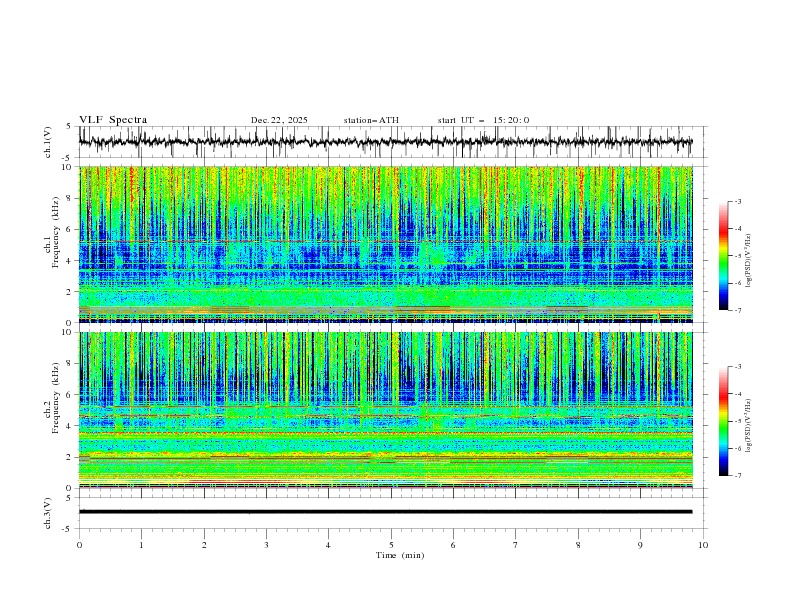Viewport: 792px width, 612px height.
Task: Click tick label "4" on the Time axis
Action: coord(328,545)
